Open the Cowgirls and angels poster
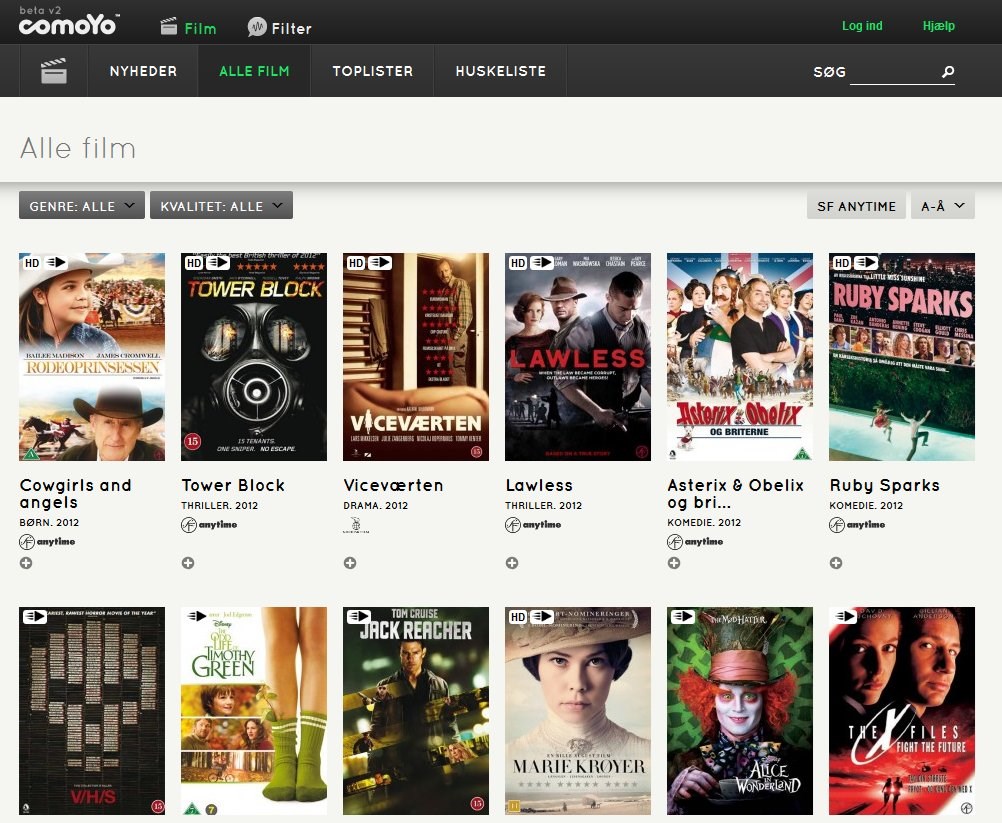1002x823 pixels. [x=92, y=357]
